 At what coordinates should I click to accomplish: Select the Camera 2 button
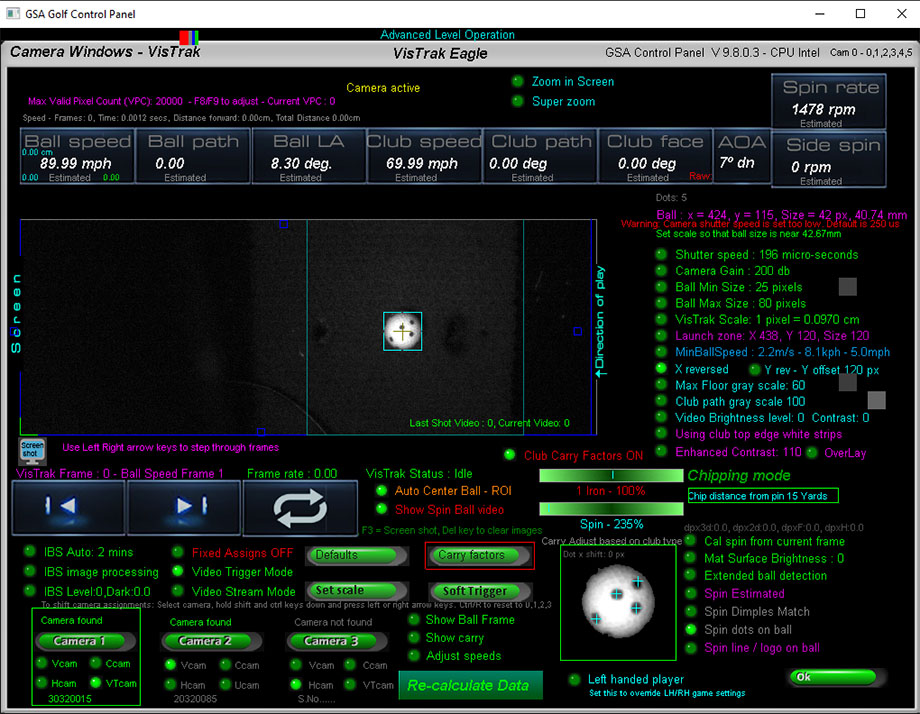click(x=210, y=641)
